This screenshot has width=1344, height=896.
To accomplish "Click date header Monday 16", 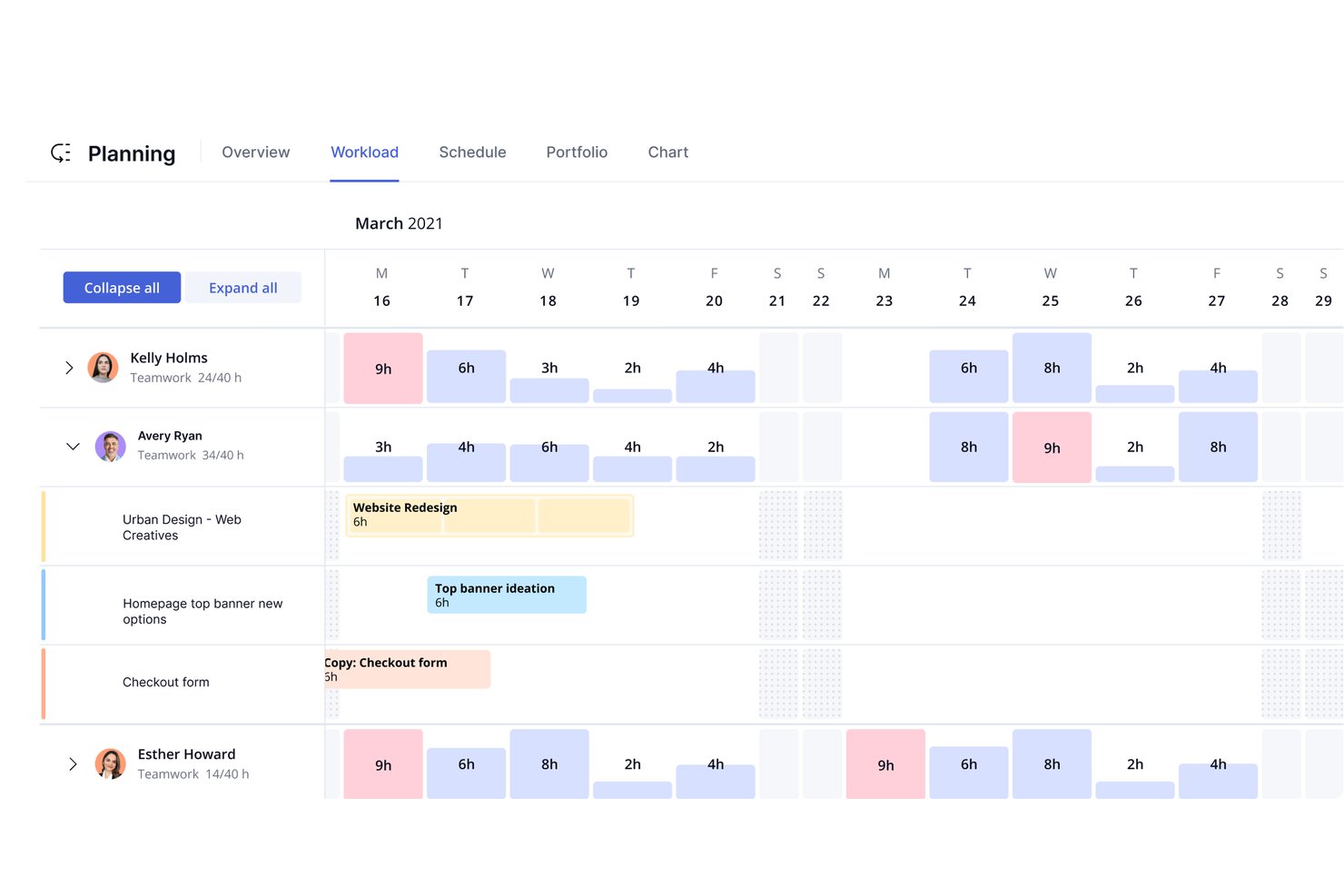I will click(381, 287).
